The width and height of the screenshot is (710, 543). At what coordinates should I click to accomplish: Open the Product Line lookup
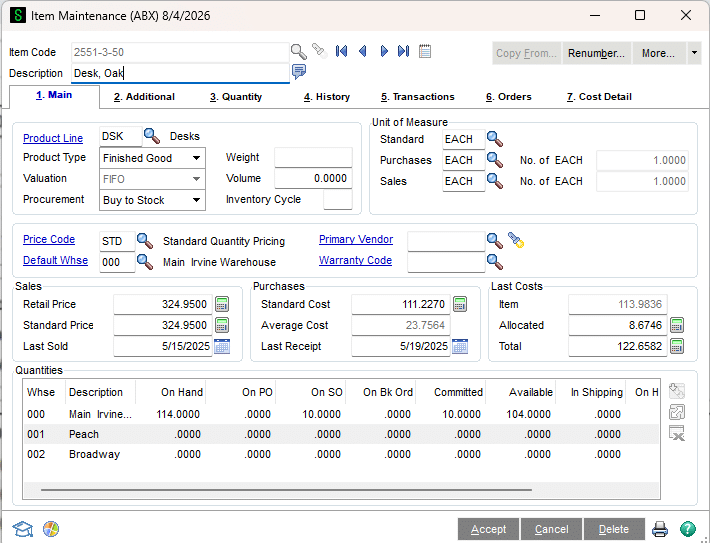152,136
